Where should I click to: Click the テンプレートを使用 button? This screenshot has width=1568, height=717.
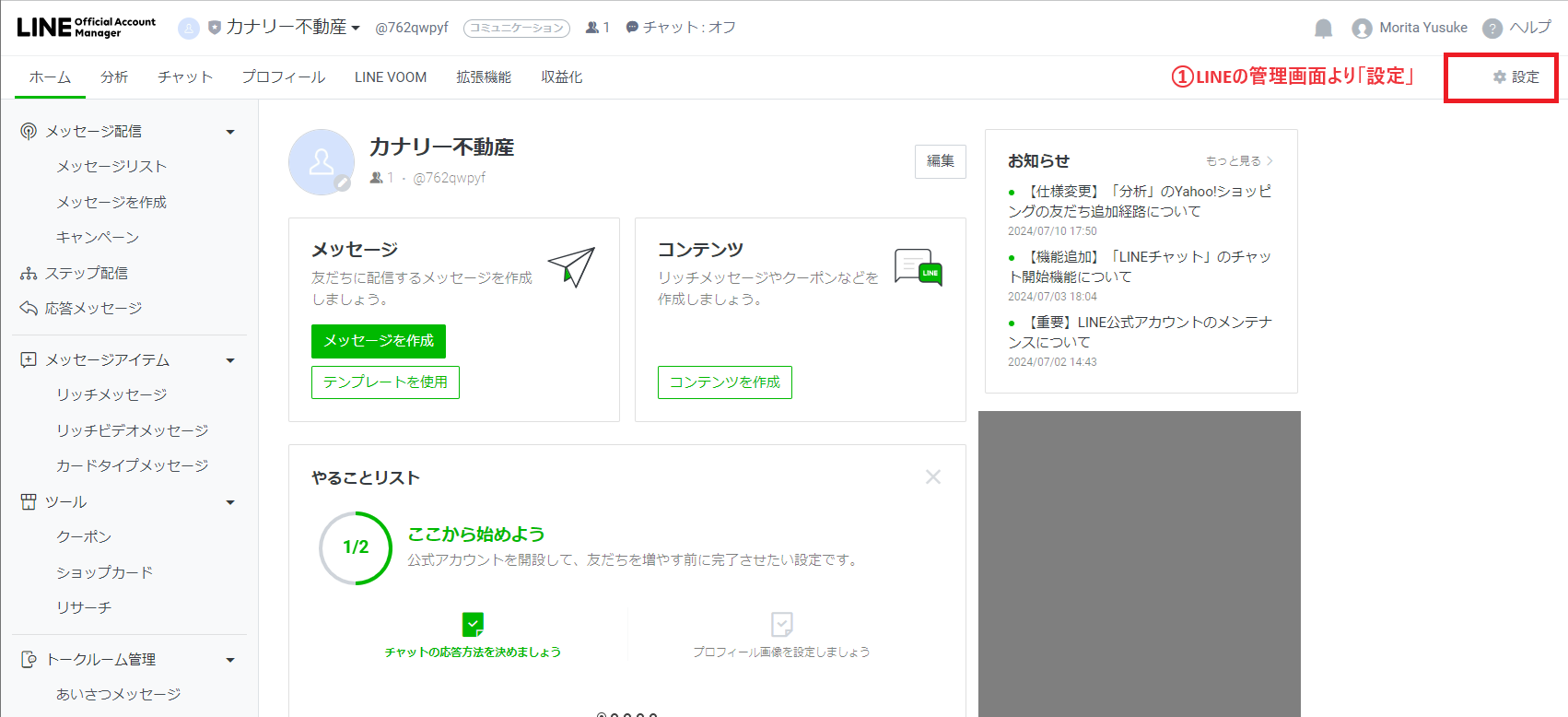(x=385, y=382)
